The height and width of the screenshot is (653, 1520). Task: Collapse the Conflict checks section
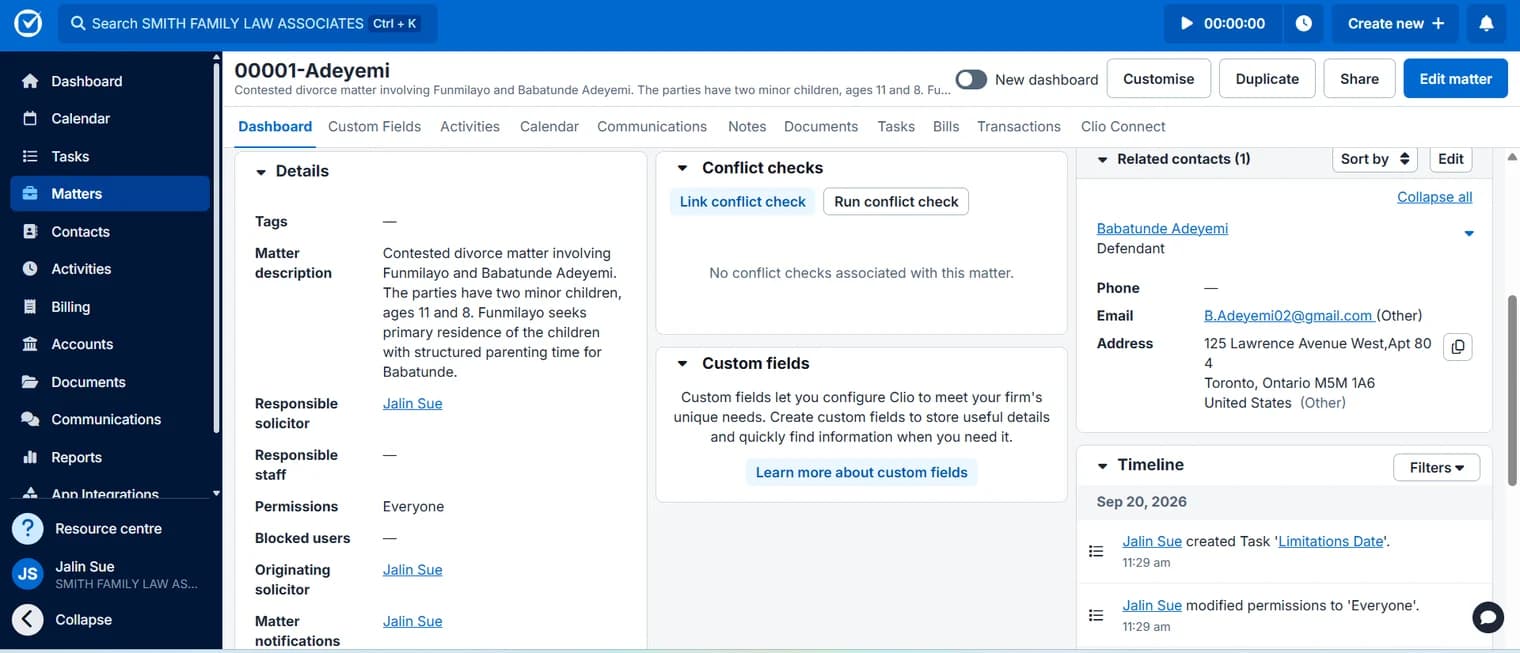click(x=683, y=168)
